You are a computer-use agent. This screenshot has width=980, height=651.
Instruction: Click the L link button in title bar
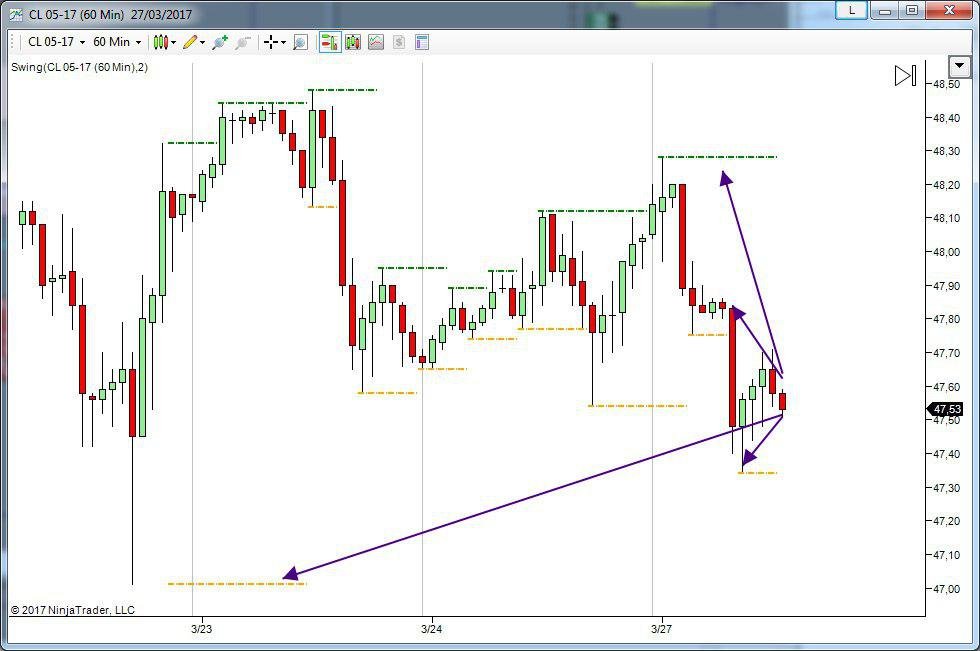pyautogui.click(x=851, y=11)
